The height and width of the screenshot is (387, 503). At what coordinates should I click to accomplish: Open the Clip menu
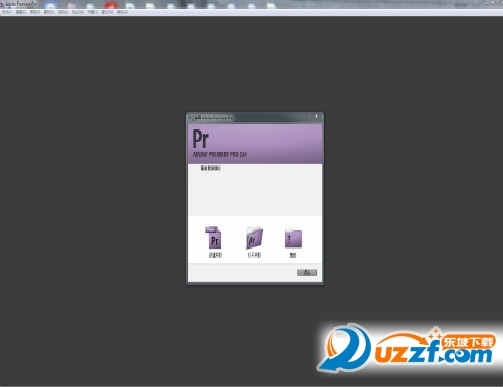(49, 12)
